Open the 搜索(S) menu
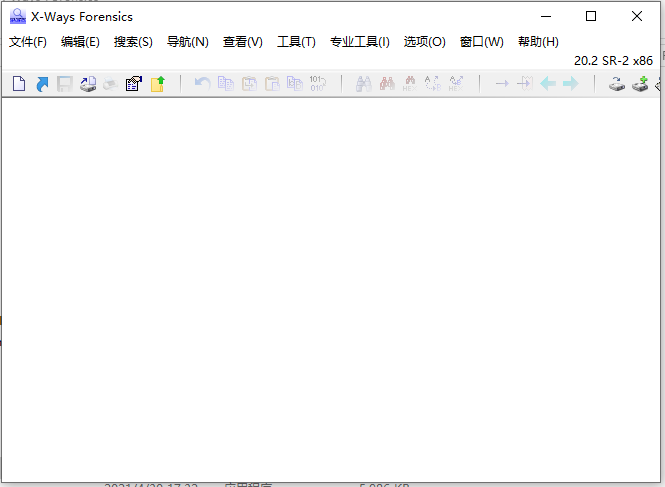The height and width of the screenshot is (487, 665). click(133, 42)
